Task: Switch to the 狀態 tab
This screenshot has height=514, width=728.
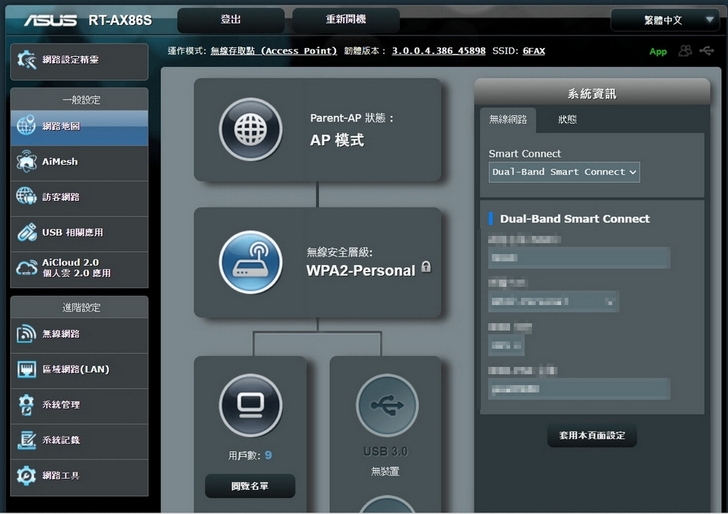Action: coord(567,120)
